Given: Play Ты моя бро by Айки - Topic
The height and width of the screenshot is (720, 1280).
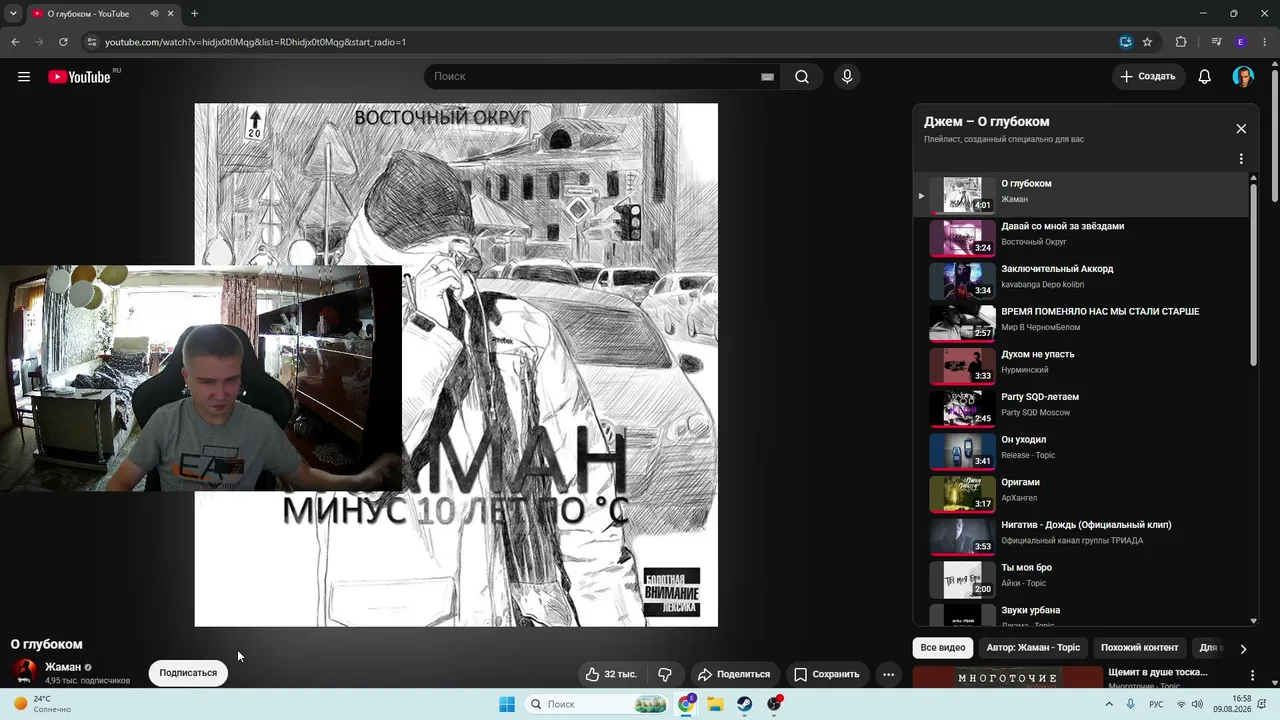Looking at the screenshot, I should 1082,580.
